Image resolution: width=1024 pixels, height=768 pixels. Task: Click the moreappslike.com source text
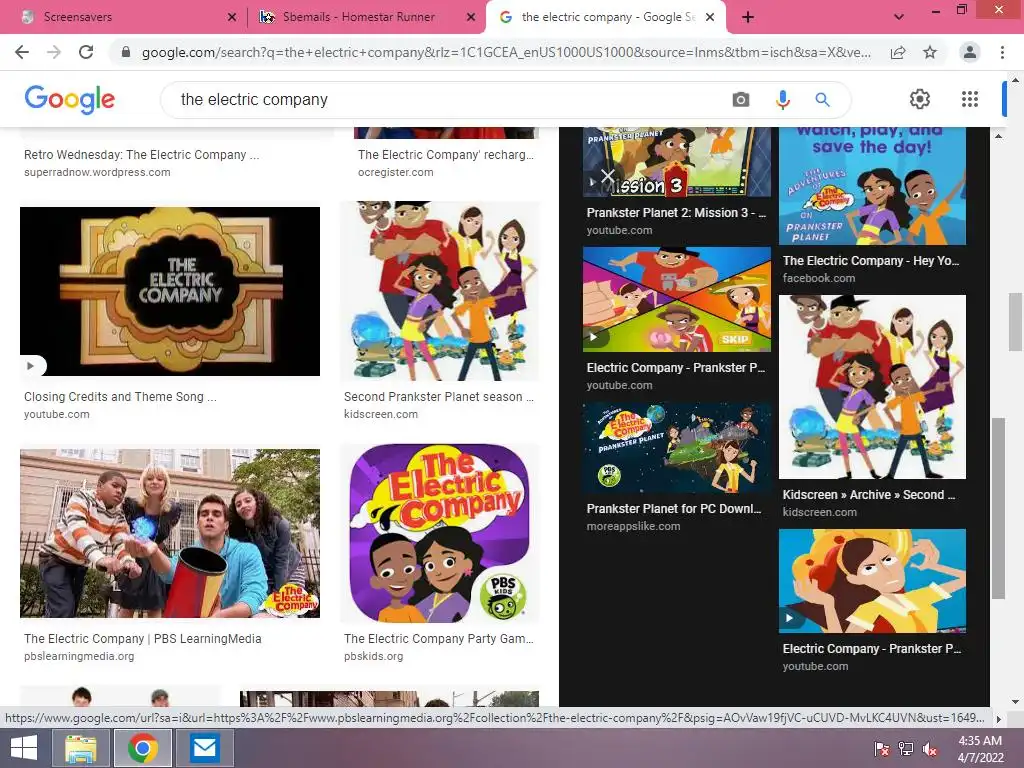(633, 526)
